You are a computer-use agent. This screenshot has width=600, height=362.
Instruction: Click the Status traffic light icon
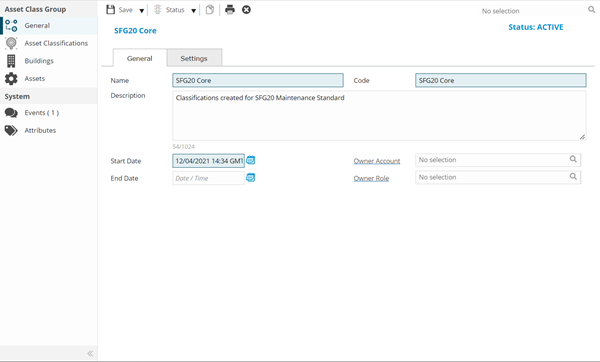point(158,10)
